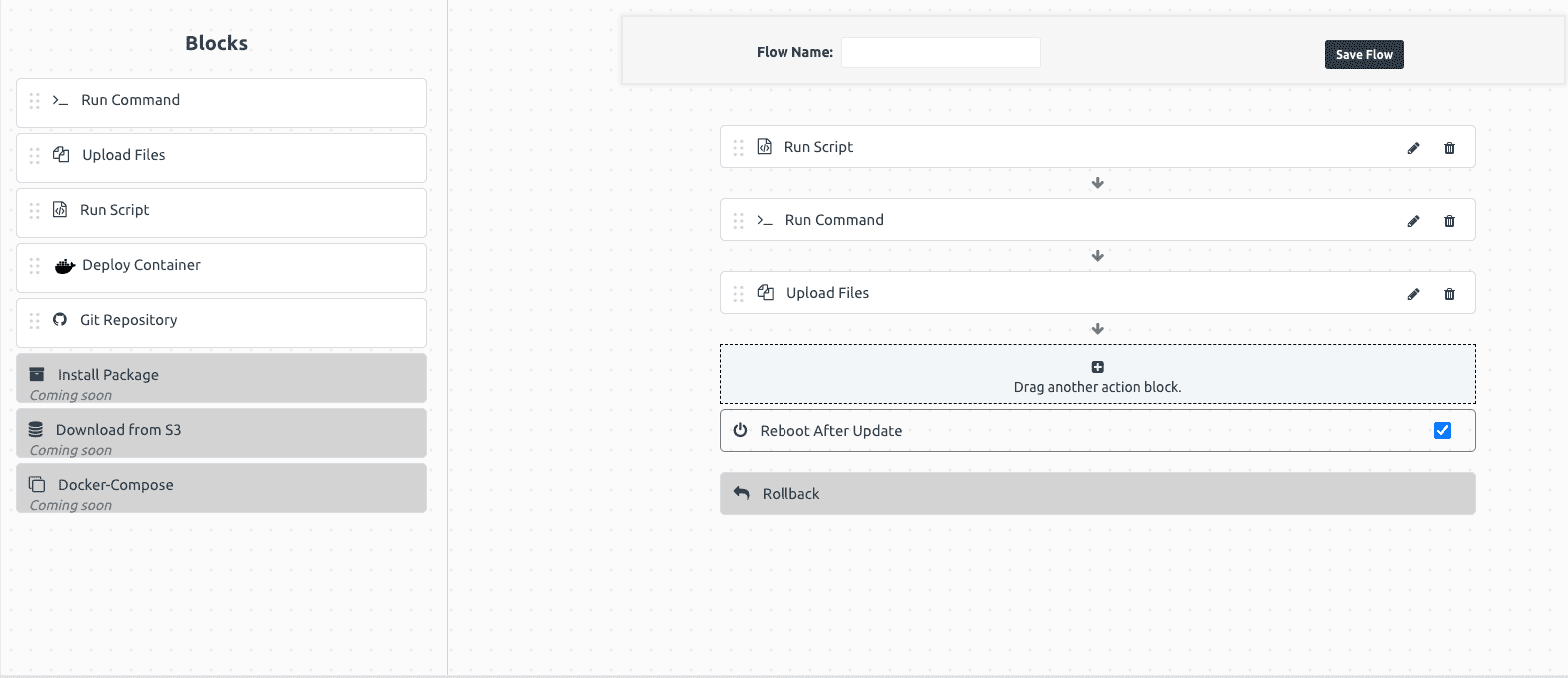The width and height of the screenshot is (1568, 678).
Task: Click the Run Script file icon in Blocks
Action: pyautogui.click(x=60, y=210)
